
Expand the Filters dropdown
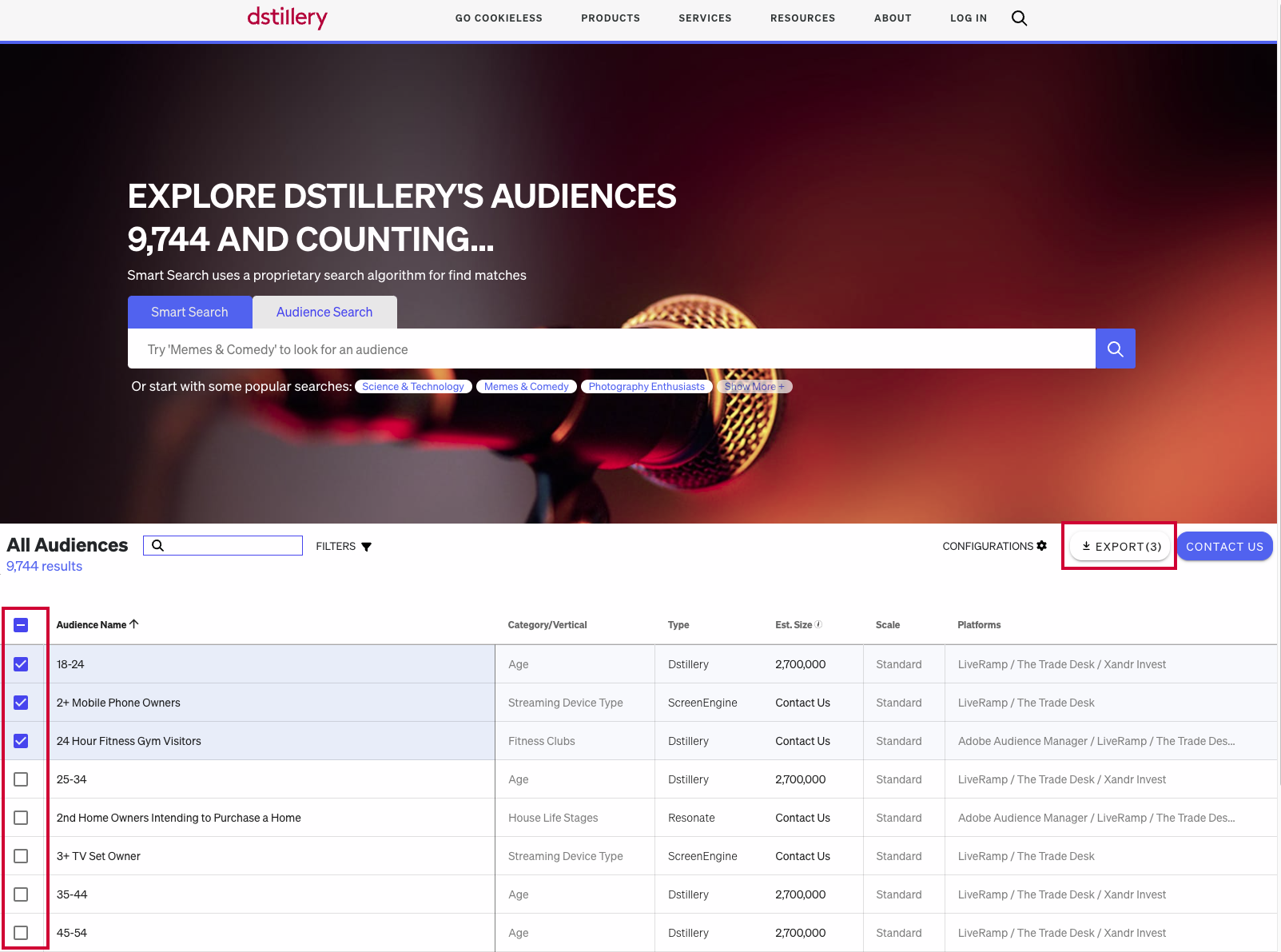click(344, 546)
